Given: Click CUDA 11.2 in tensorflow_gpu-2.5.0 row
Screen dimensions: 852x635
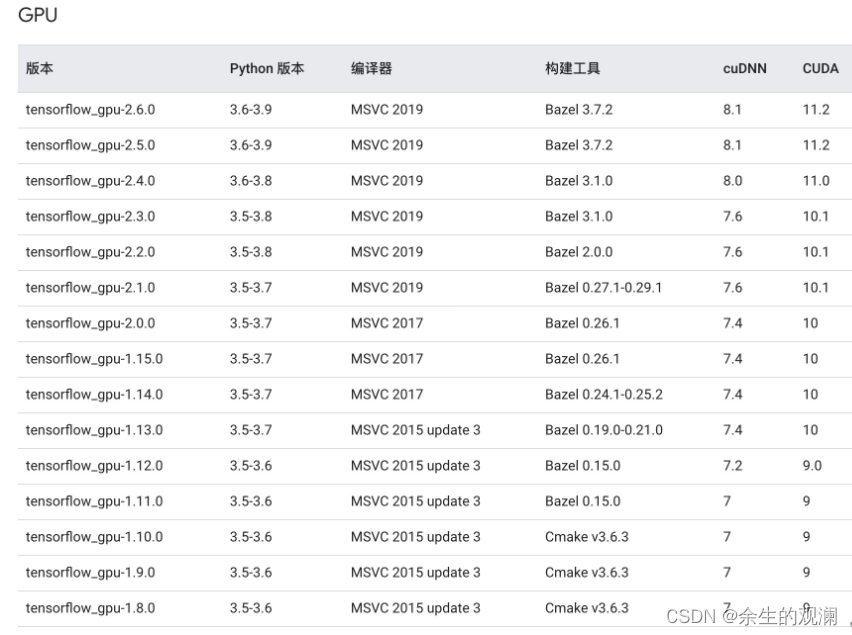Looking at the screenshot, I should tap(816, 146).
